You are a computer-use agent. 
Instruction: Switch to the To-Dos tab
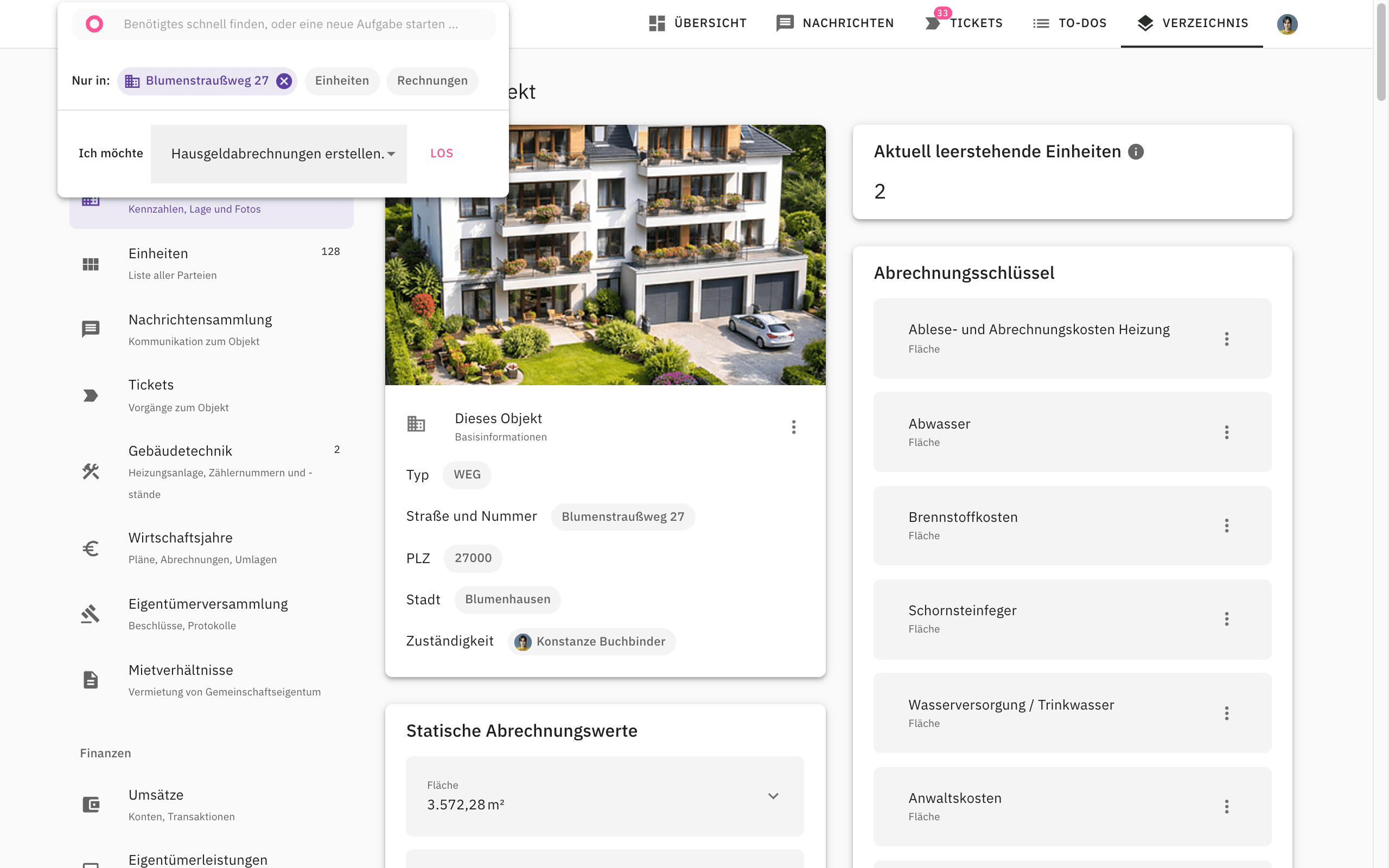(x=1069, y=23)
